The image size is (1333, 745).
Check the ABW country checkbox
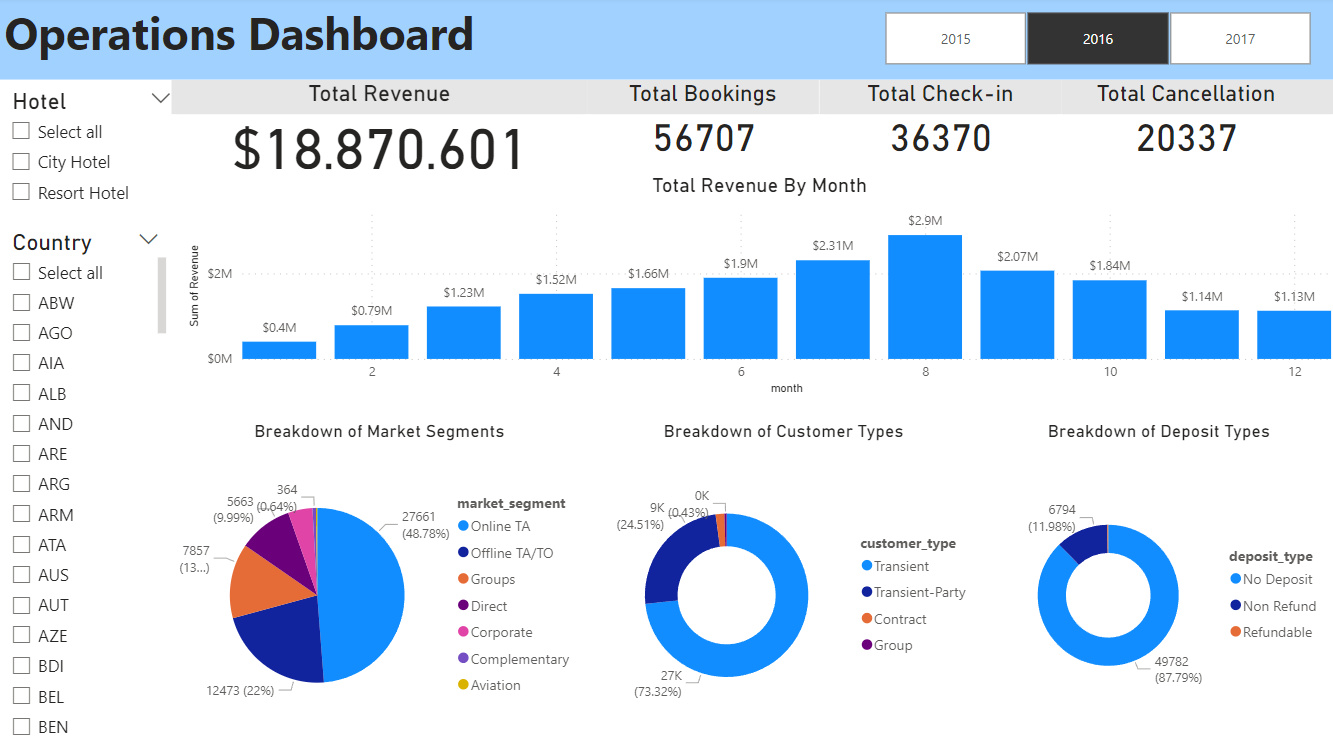click(x=21, y=302)
